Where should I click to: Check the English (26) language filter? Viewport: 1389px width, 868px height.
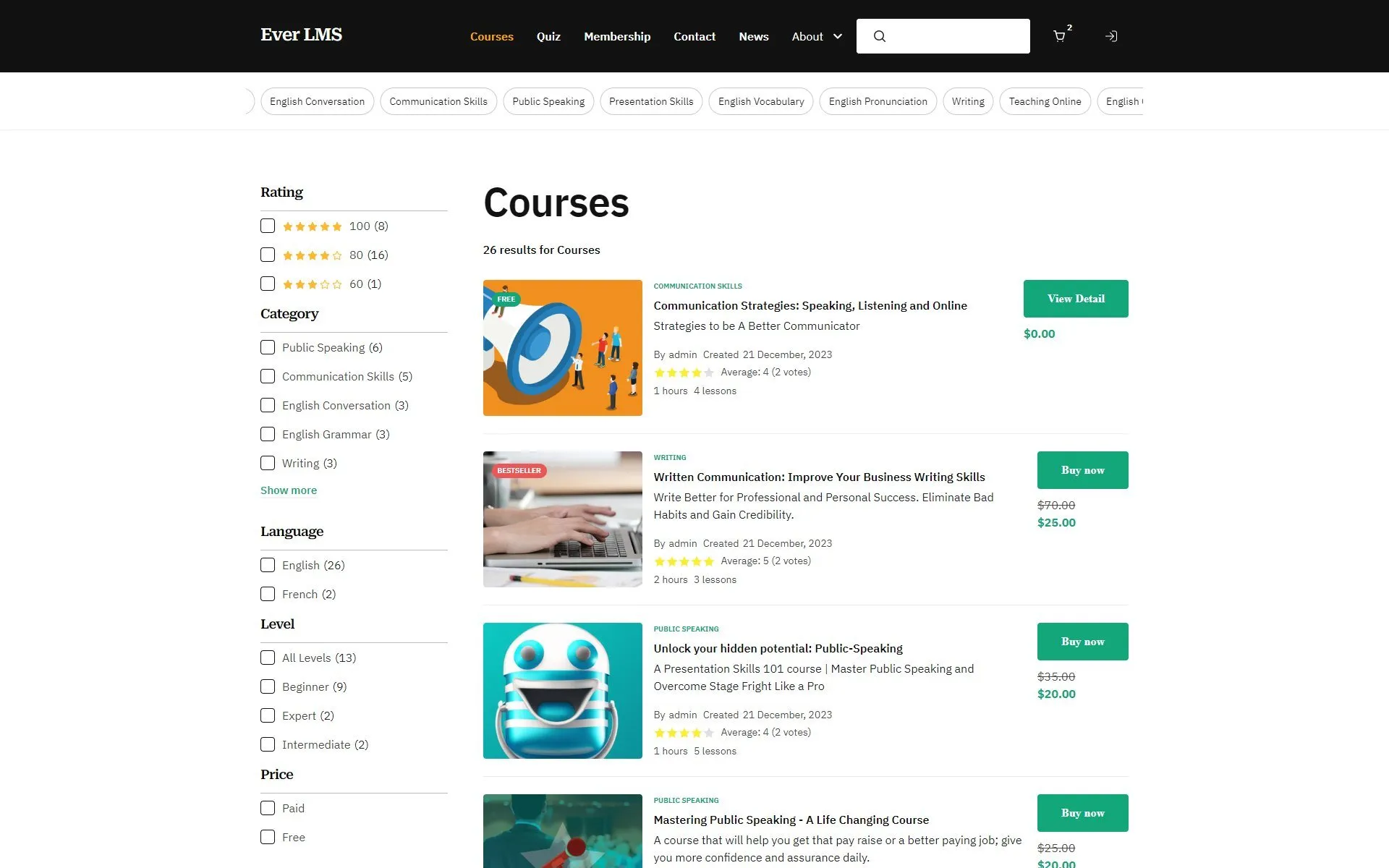pyautogui.click(x=268, y=565)
